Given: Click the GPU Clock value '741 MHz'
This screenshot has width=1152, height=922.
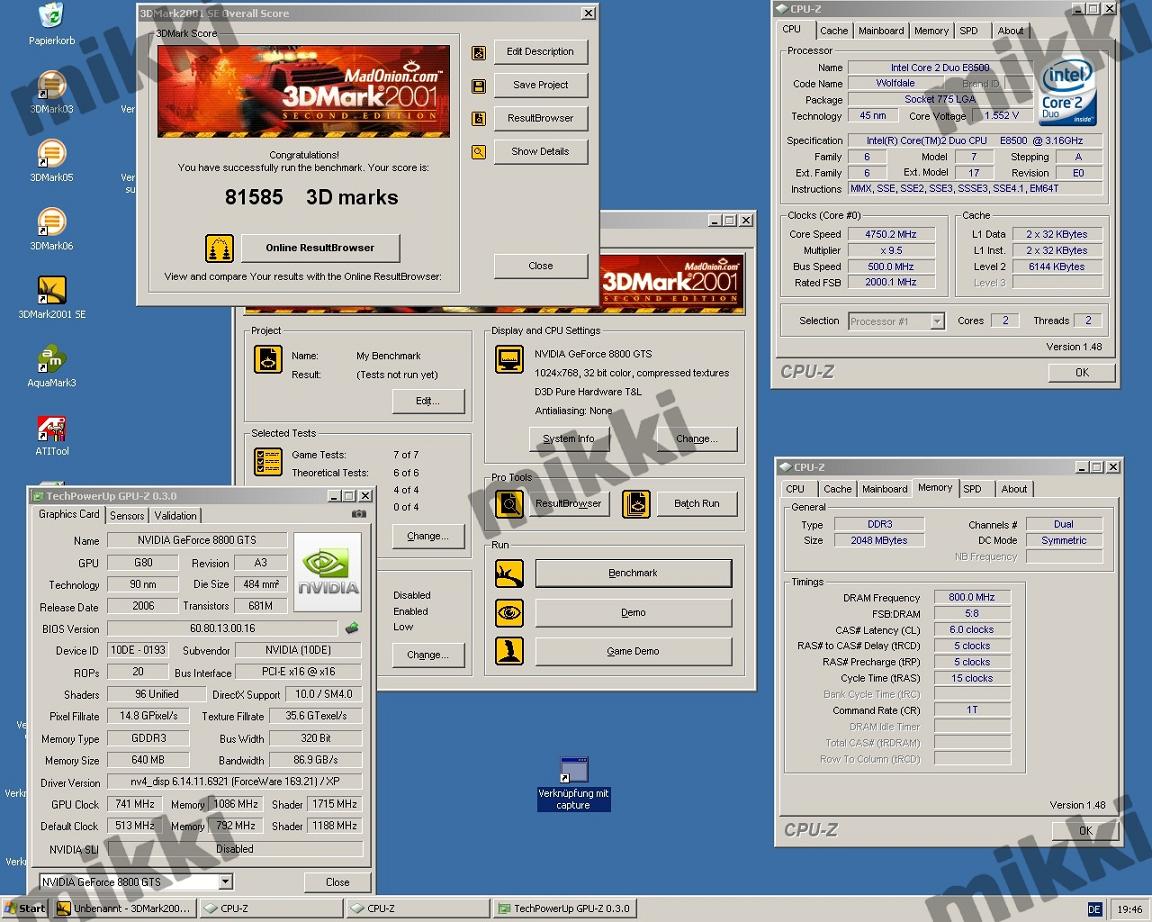Looking at the screenshot, I should (x=135, y=804).
